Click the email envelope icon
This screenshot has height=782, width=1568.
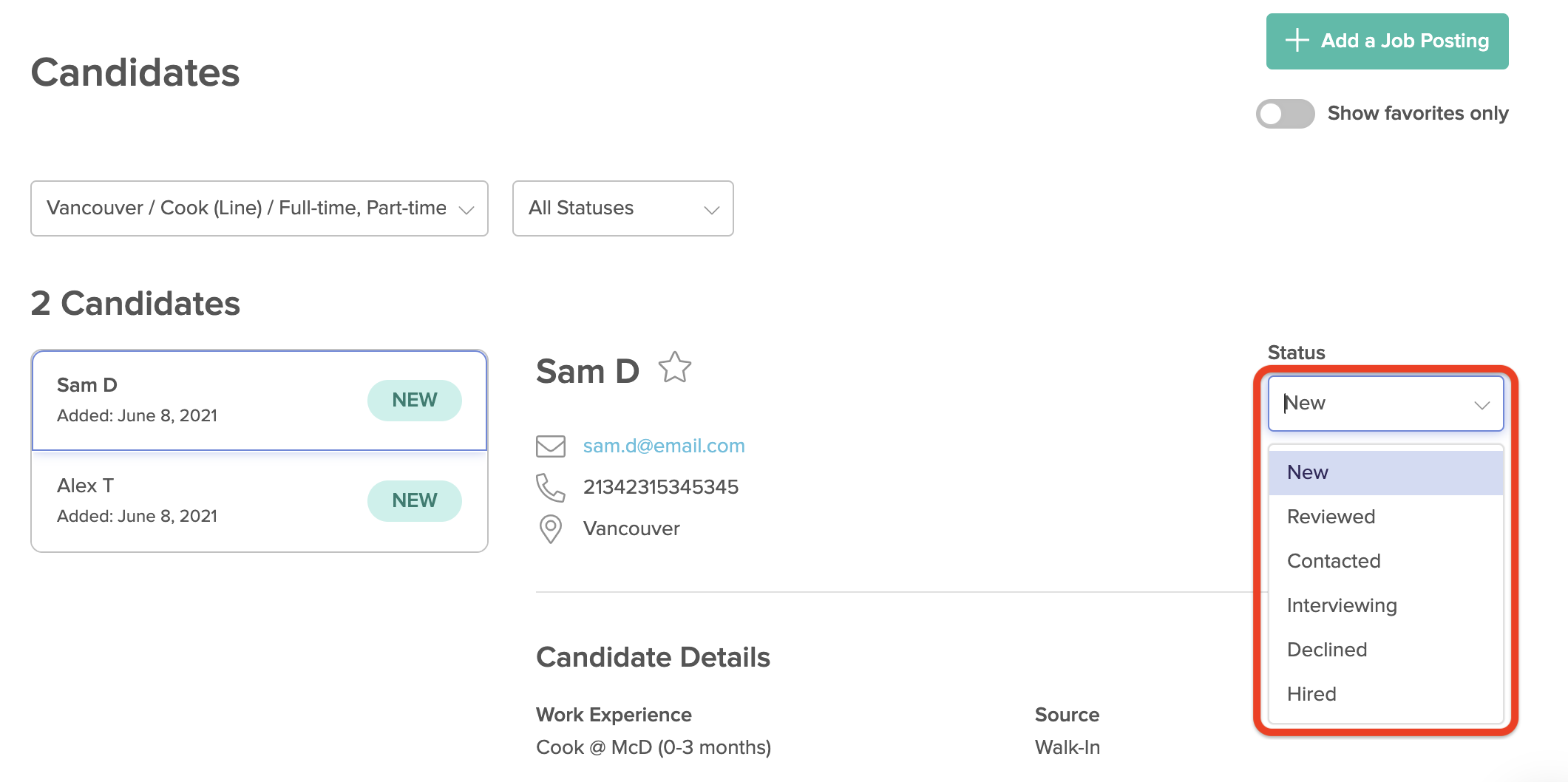tap(551, 446)
